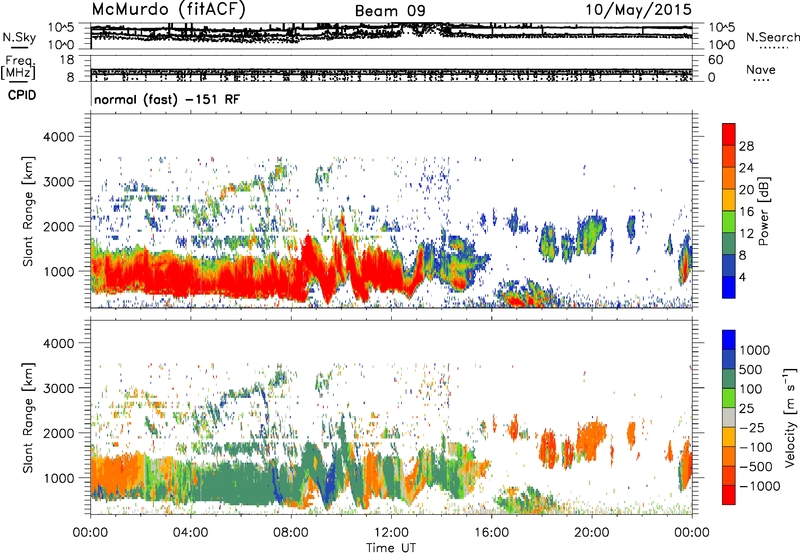Click the 10/May/2015 date label

point(638,10)
